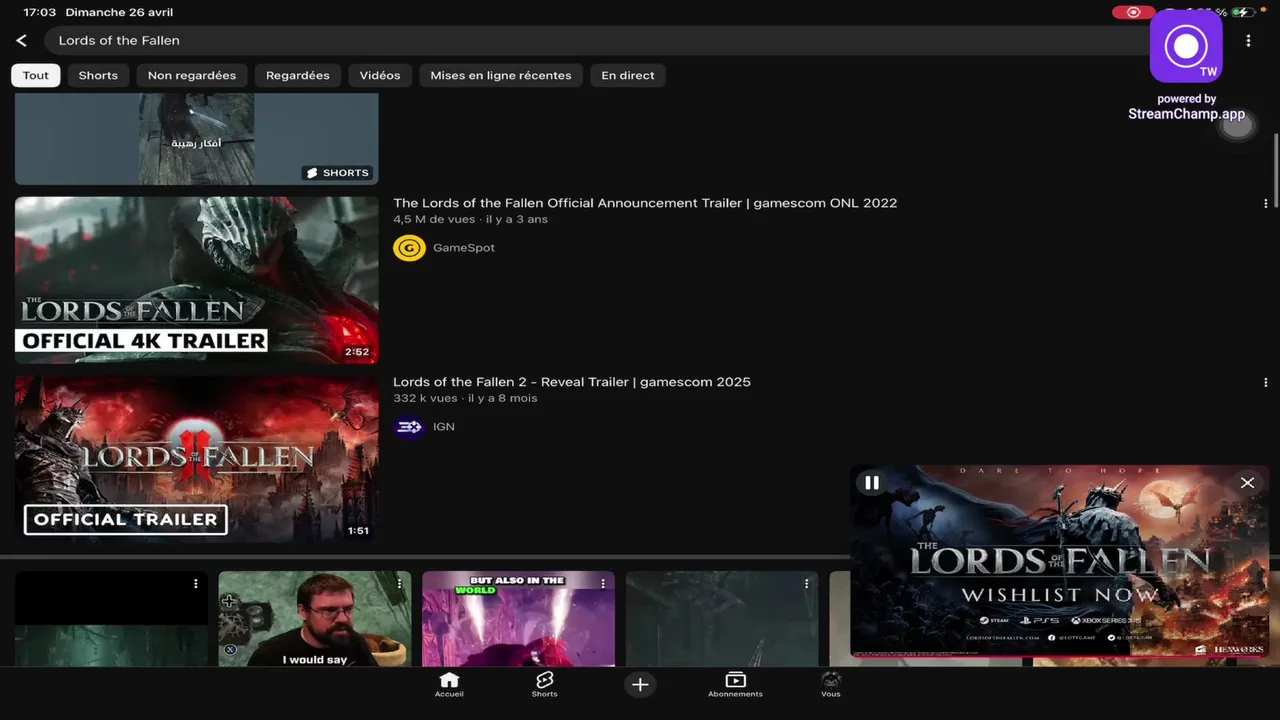
Task: Open the GameSpot channel name
Action: 464,248
